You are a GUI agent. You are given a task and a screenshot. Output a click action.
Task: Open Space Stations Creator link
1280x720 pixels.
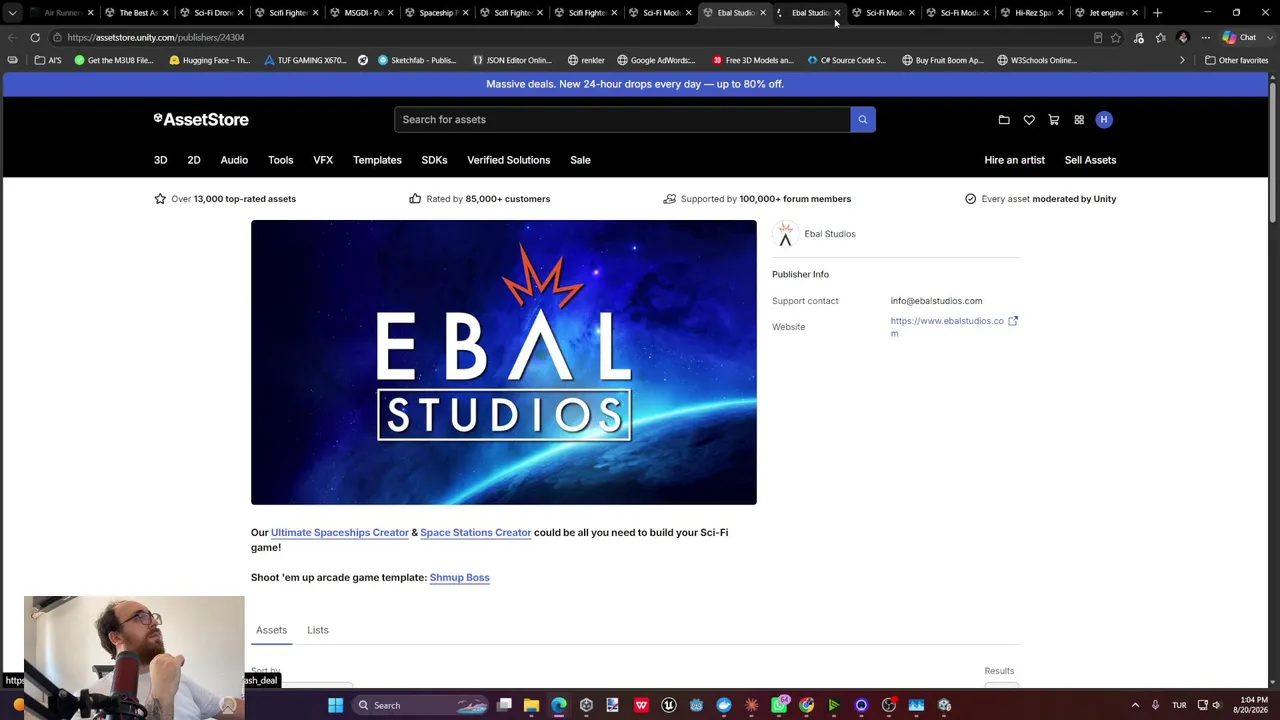(x=476, y=533)
